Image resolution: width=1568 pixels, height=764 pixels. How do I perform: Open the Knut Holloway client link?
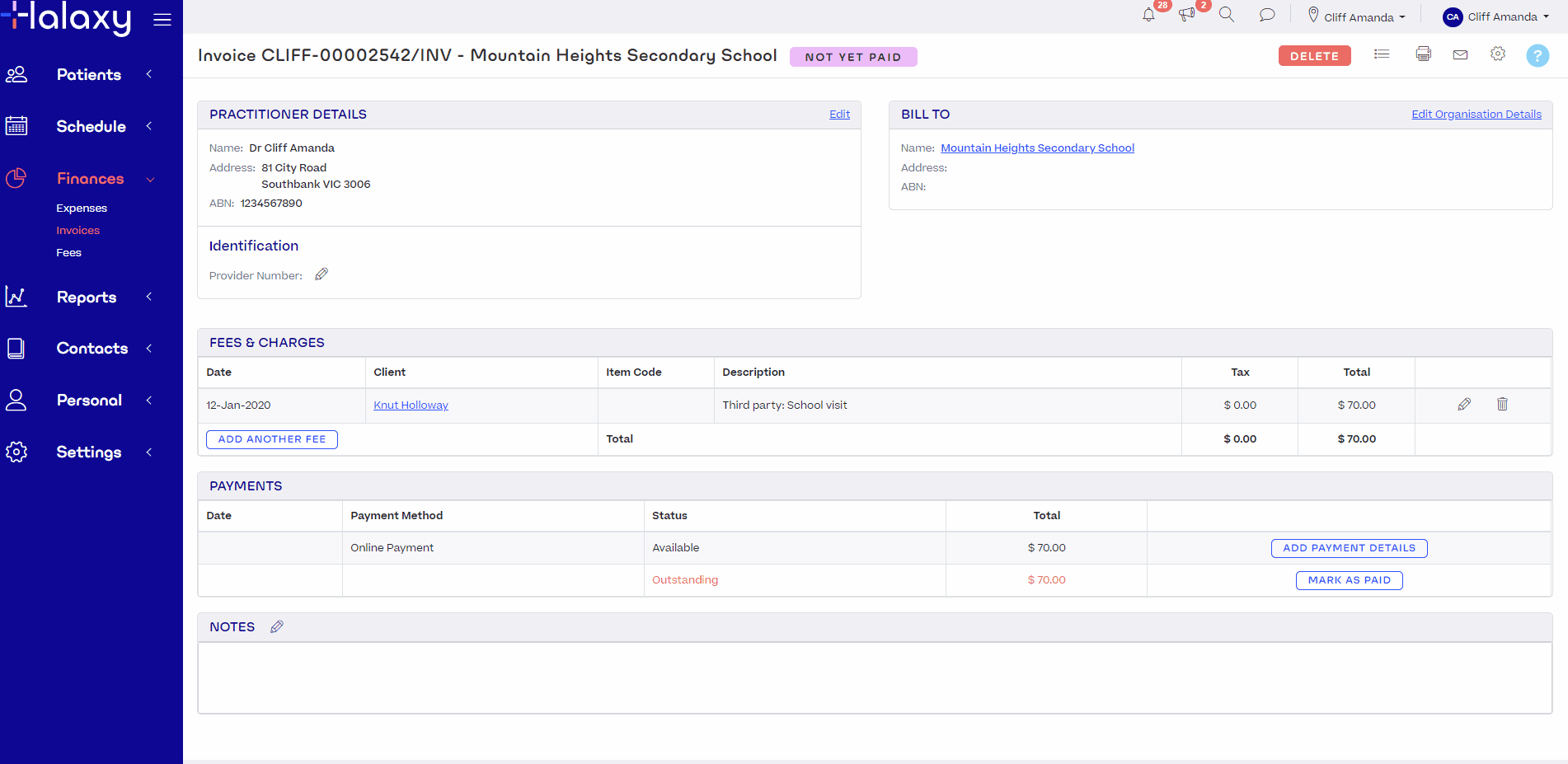click(x=411, y=405)
